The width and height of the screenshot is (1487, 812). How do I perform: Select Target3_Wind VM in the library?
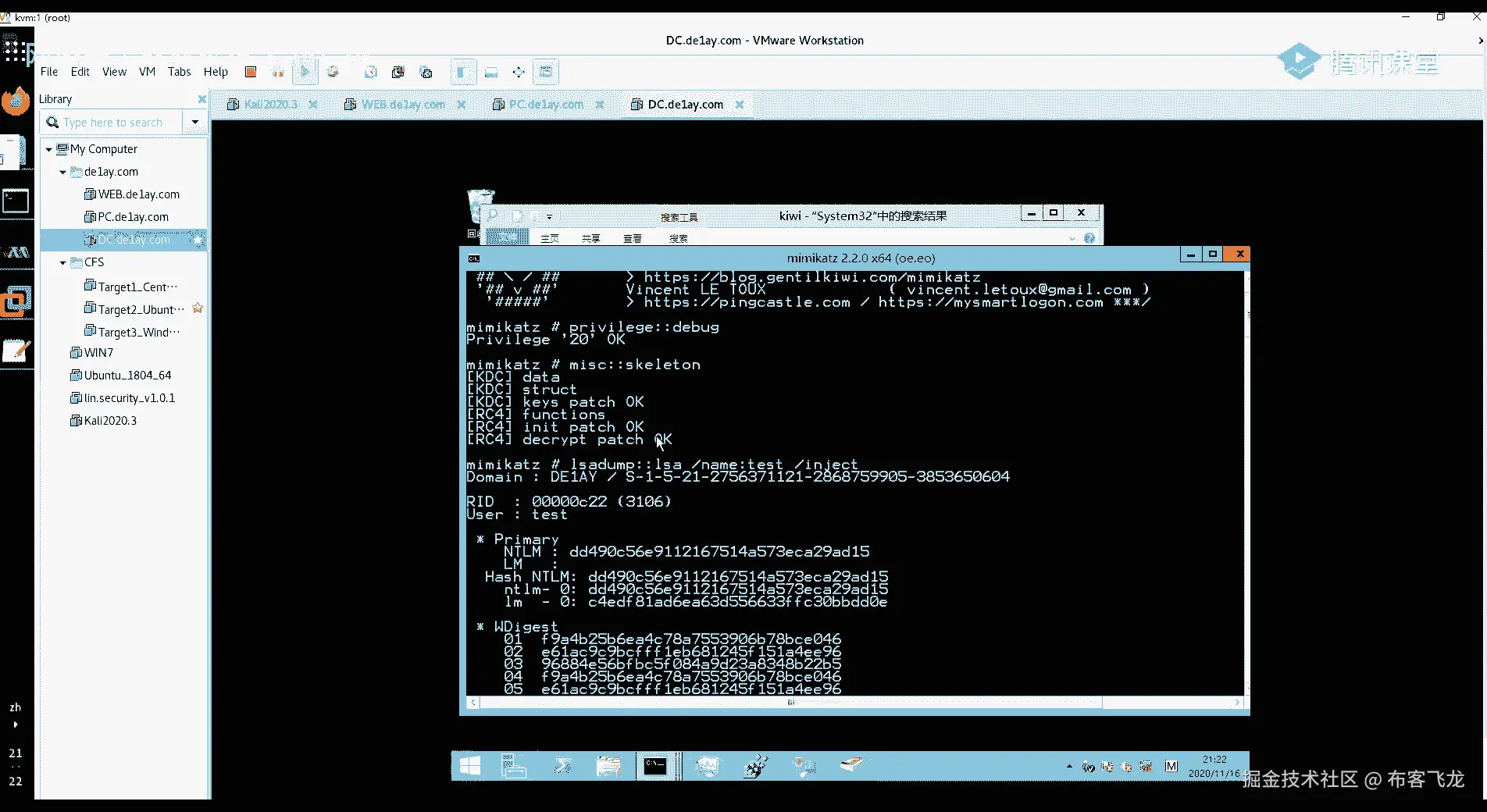[x=131, y=332]
